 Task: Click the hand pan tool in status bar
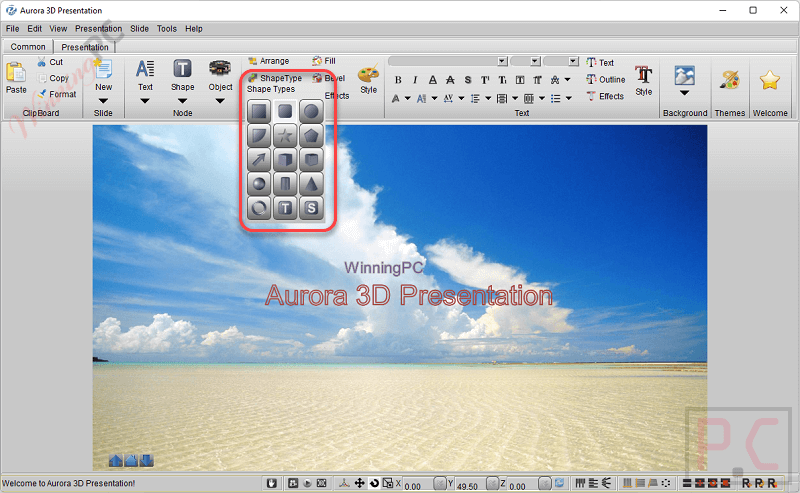[x=271, y=483]
